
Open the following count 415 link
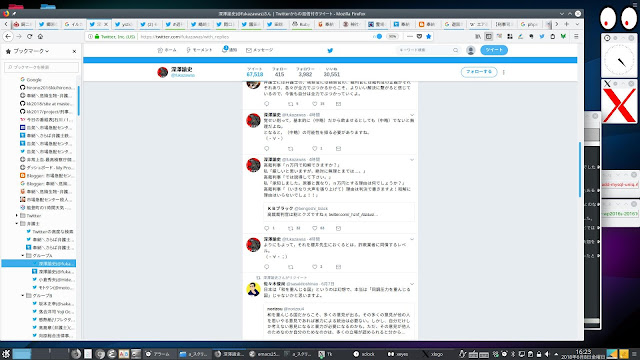pyautogui.click(x=279, y=72)
